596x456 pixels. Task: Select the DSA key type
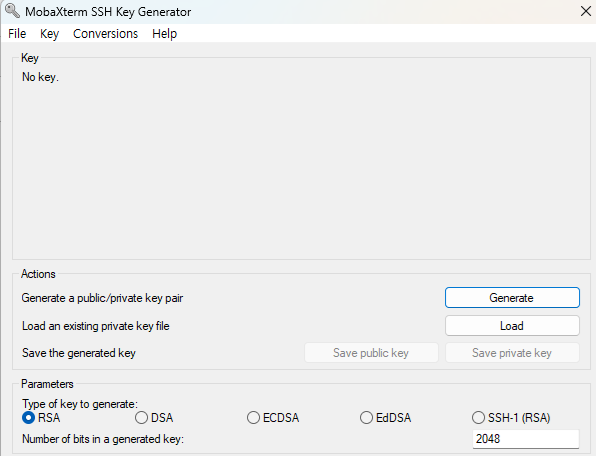pyautogui.click(x=154, y=418)
